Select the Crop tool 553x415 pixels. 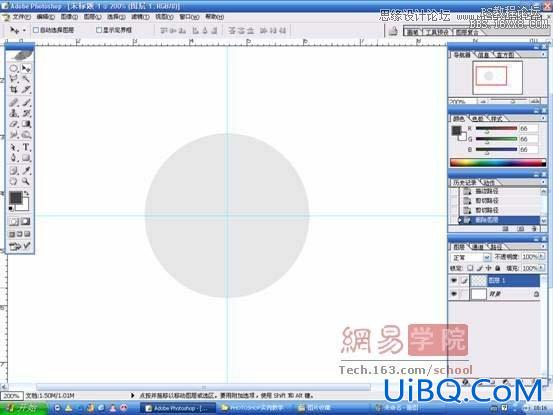[14, 90]
